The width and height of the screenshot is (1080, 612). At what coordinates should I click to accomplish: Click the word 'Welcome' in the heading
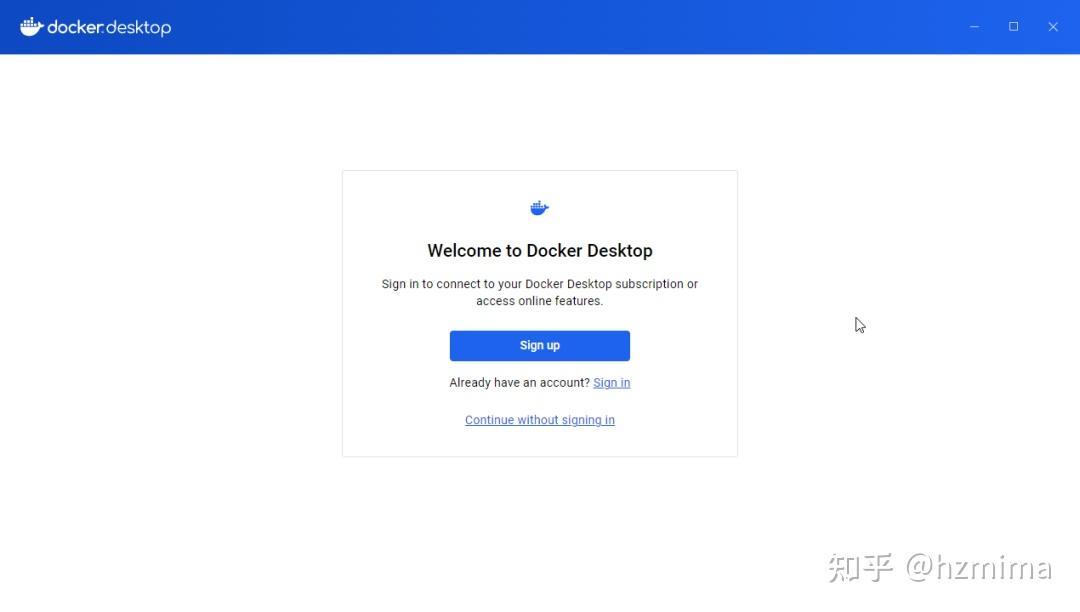pos(465,251)
